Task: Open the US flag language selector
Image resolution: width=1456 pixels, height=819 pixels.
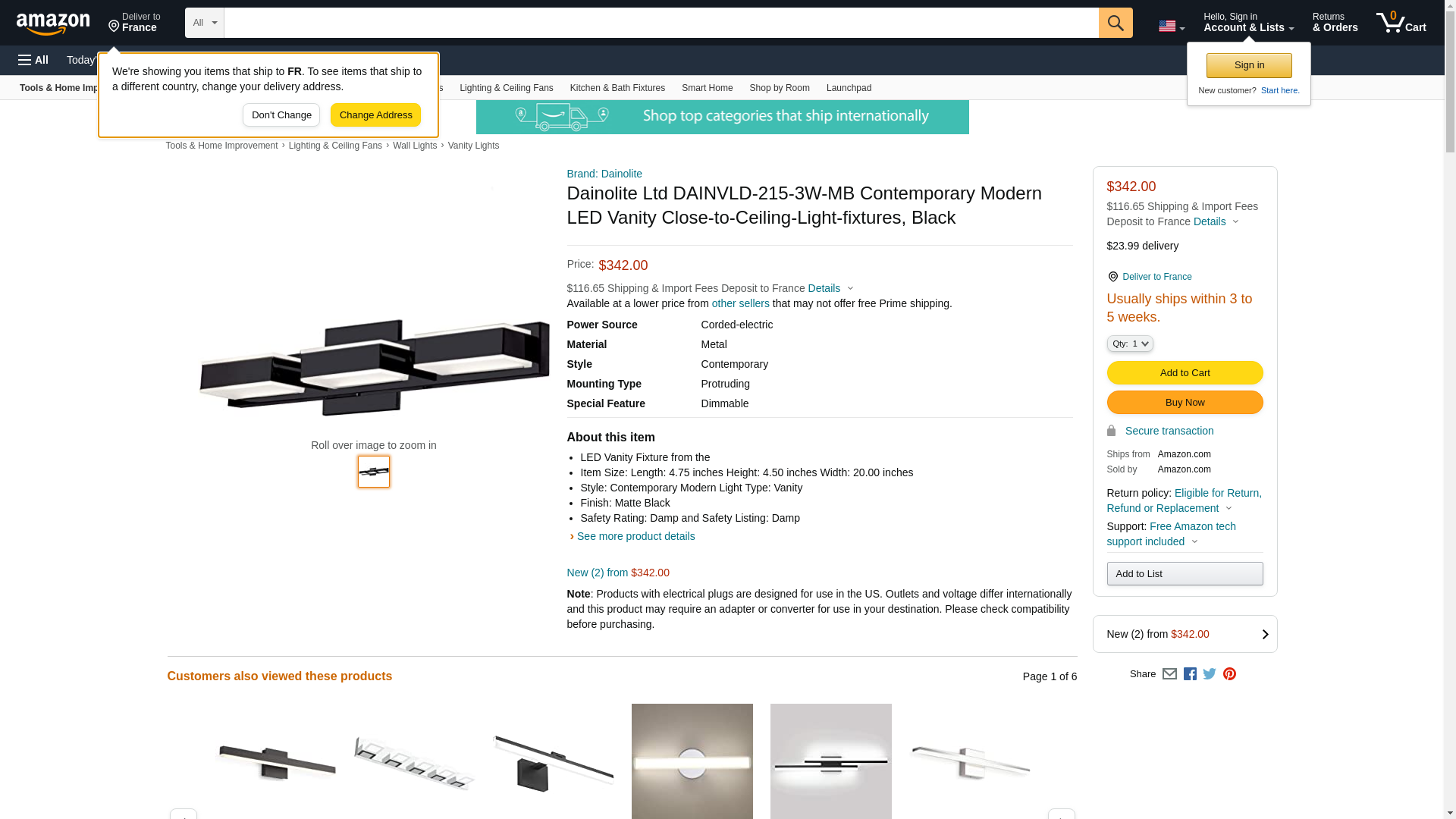Action: pyautogui.click(x=1171, y=26)
